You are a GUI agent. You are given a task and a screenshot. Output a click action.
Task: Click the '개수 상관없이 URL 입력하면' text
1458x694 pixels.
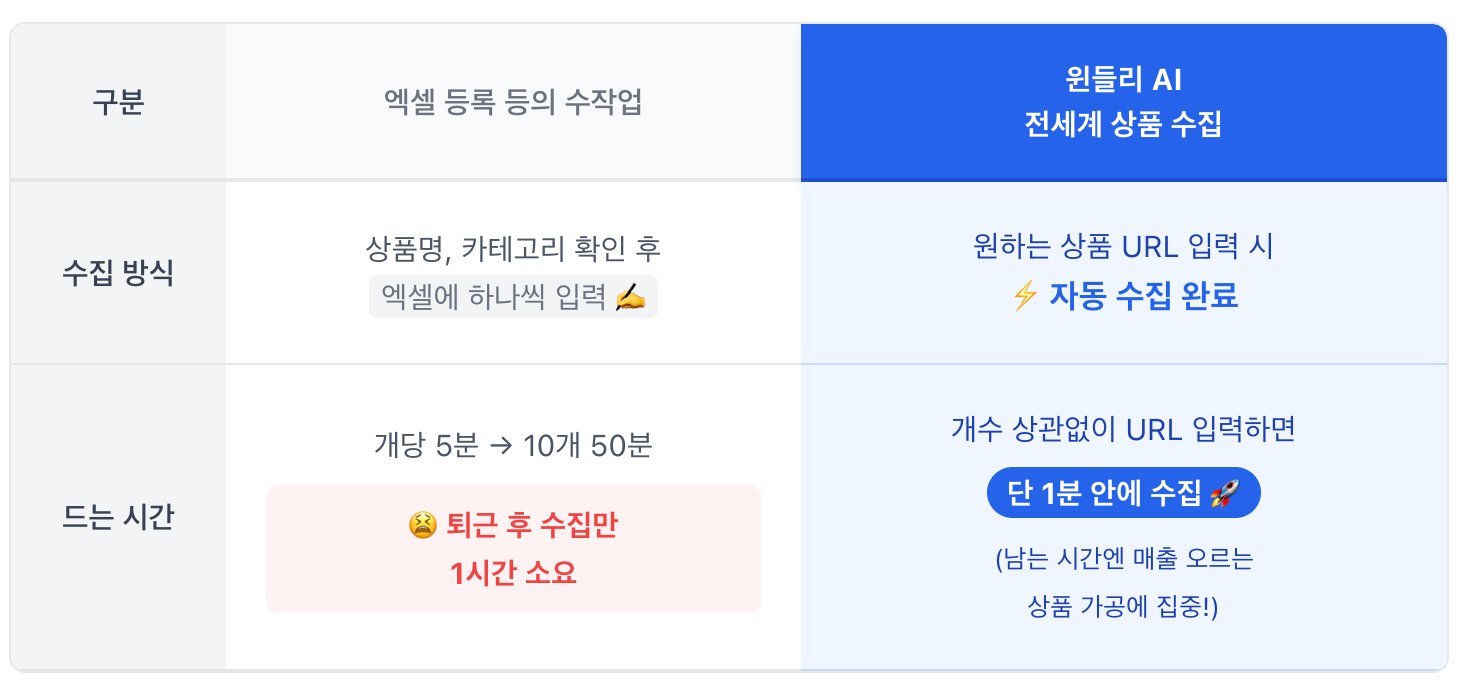(x=1124, y=430)
